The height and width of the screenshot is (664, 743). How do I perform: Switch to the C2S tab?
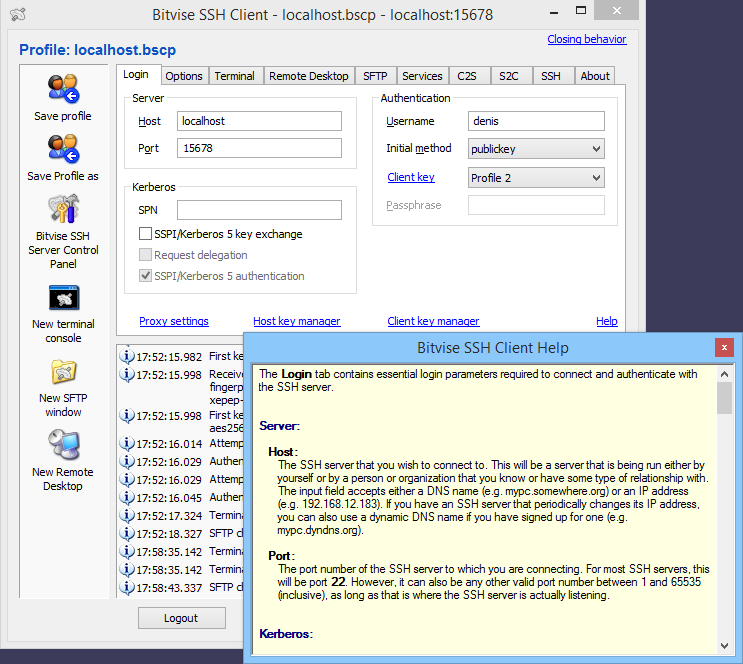coord(467,76)
